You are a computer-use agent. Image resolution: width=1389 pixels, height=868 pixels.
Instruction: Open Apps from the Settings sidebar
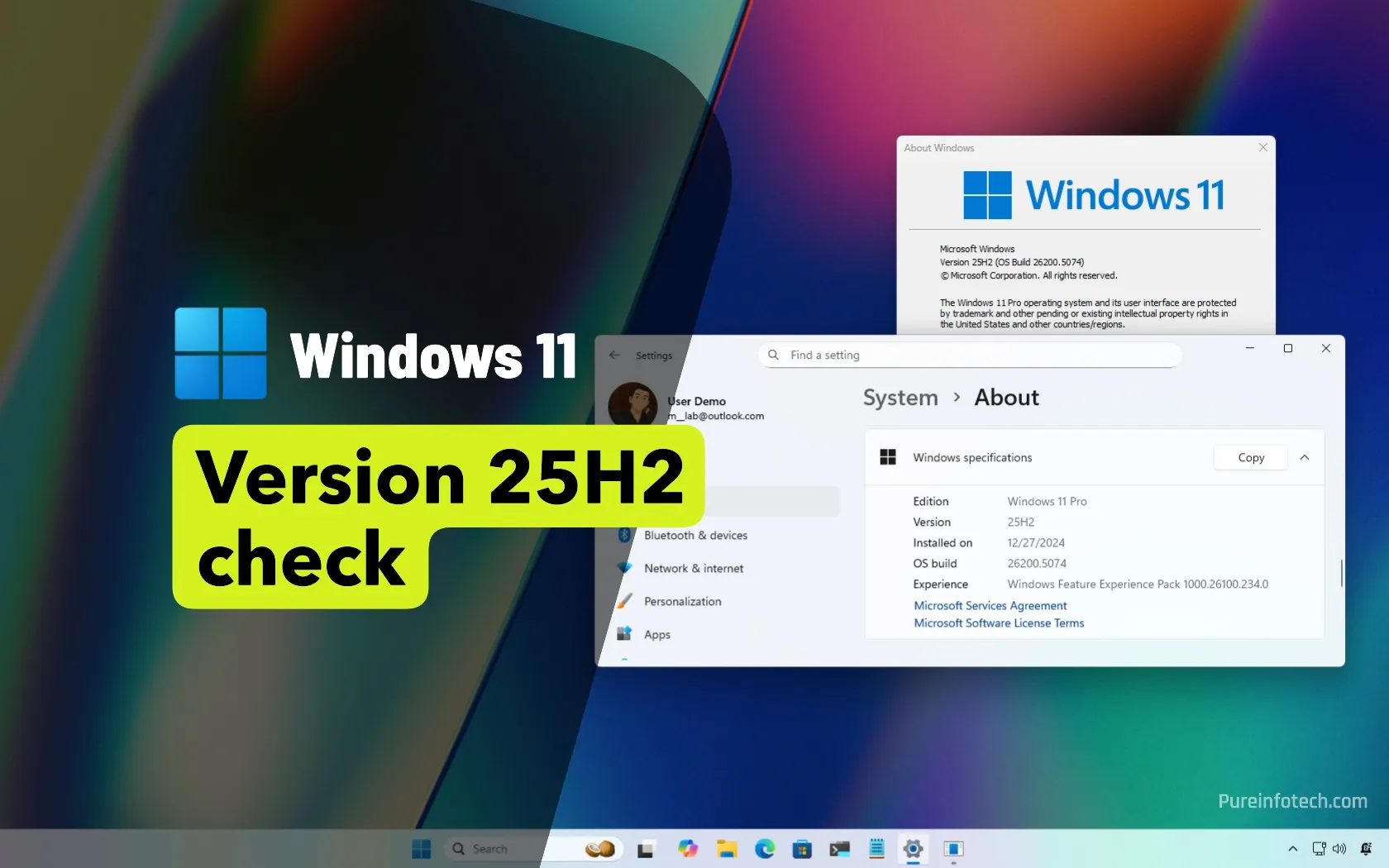tap(656, 634)
